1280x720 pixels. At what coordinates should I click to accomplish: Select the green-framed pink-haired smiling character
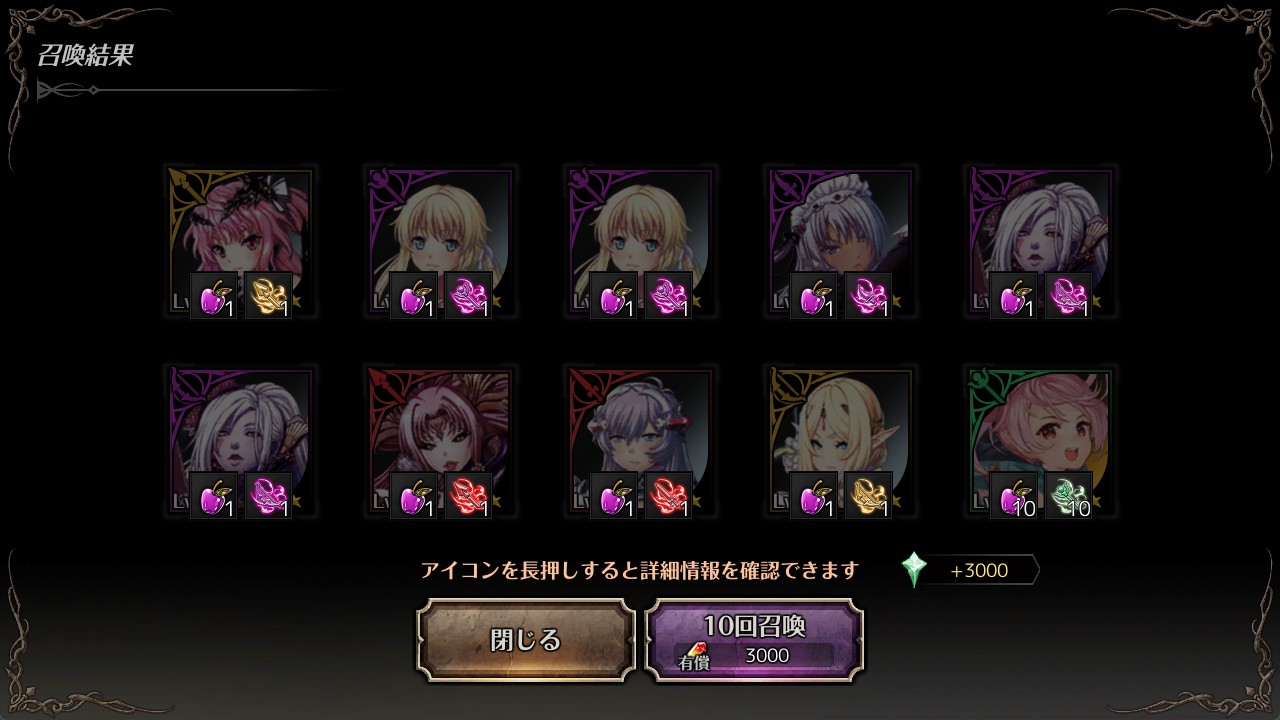(1040, 442)
